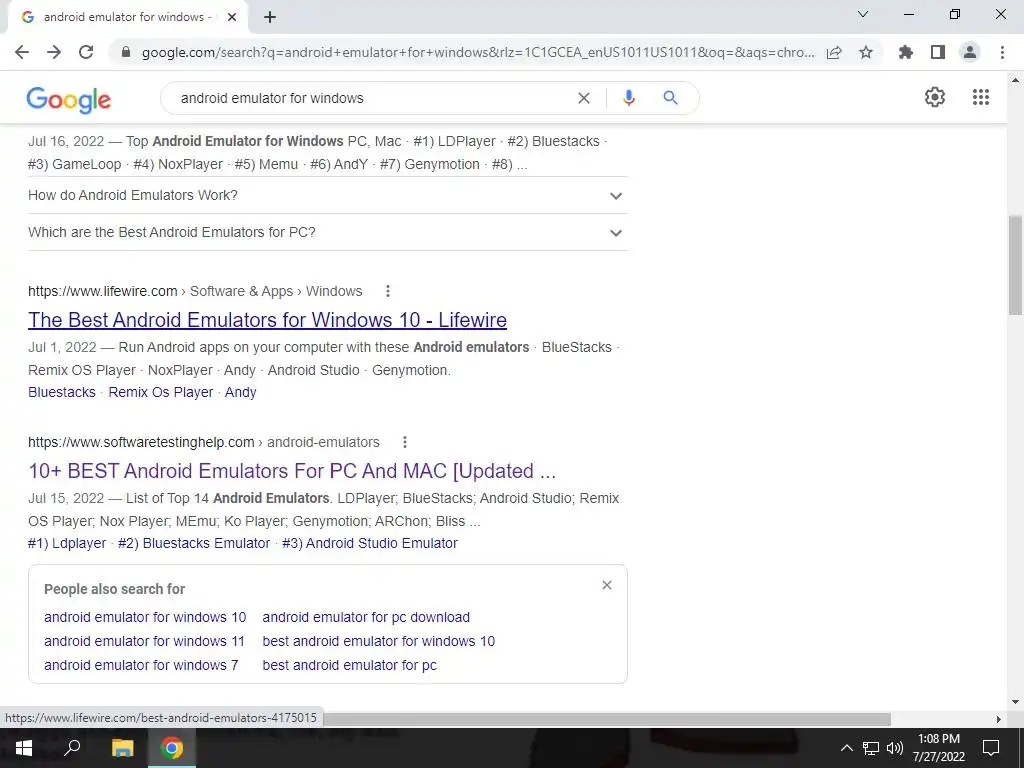Submit search with magnifier icon

point(670,98)
